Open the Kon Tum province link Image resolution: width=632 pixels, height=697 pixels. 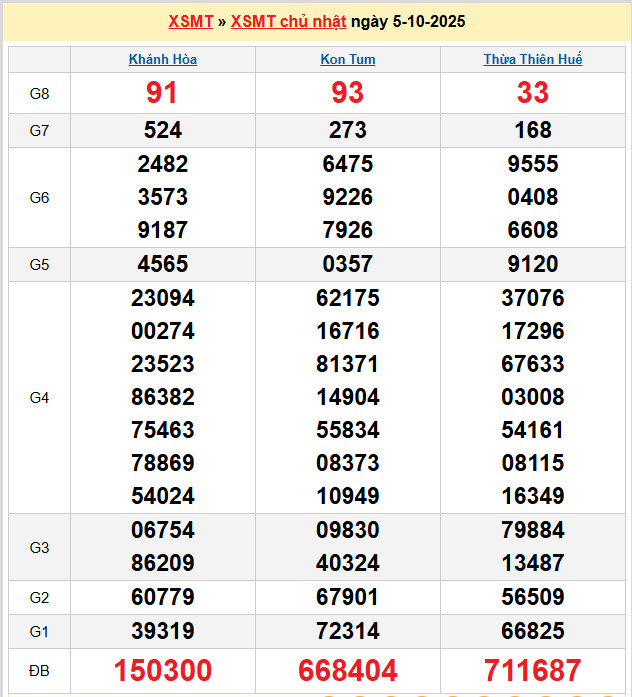348,60
